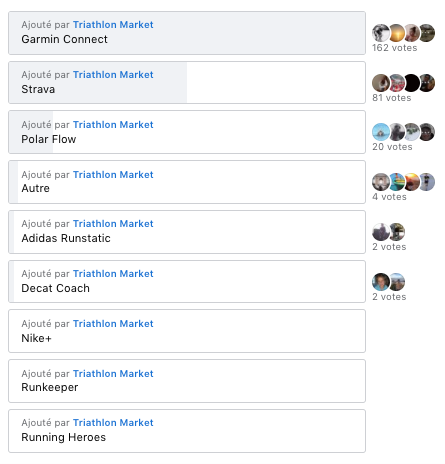Choose the Polar Flow poll option
The width and height of the screenshot is (445, 464).
[x=187, y=132]
